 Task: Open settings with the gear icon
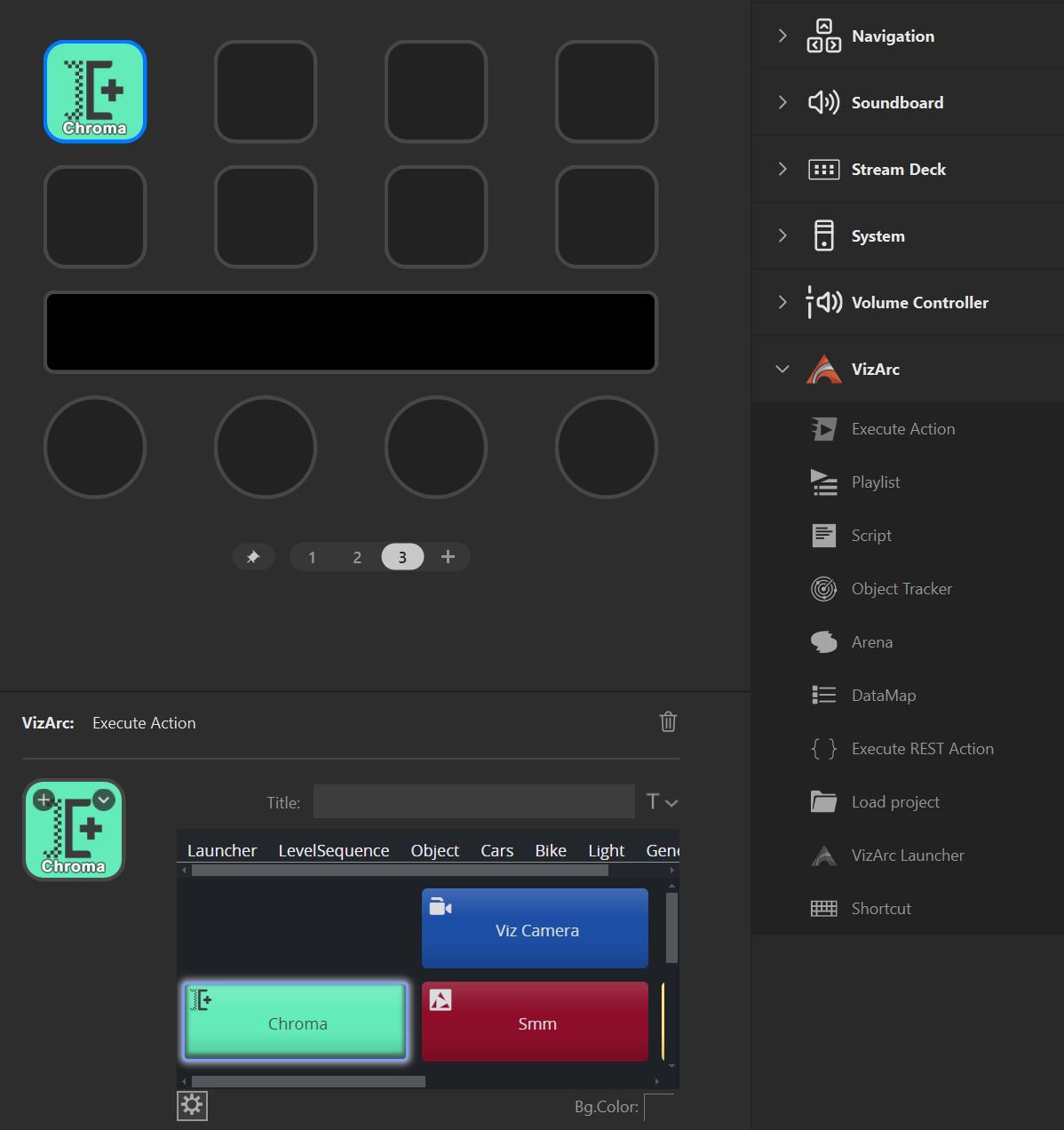tap(192, 1105)
